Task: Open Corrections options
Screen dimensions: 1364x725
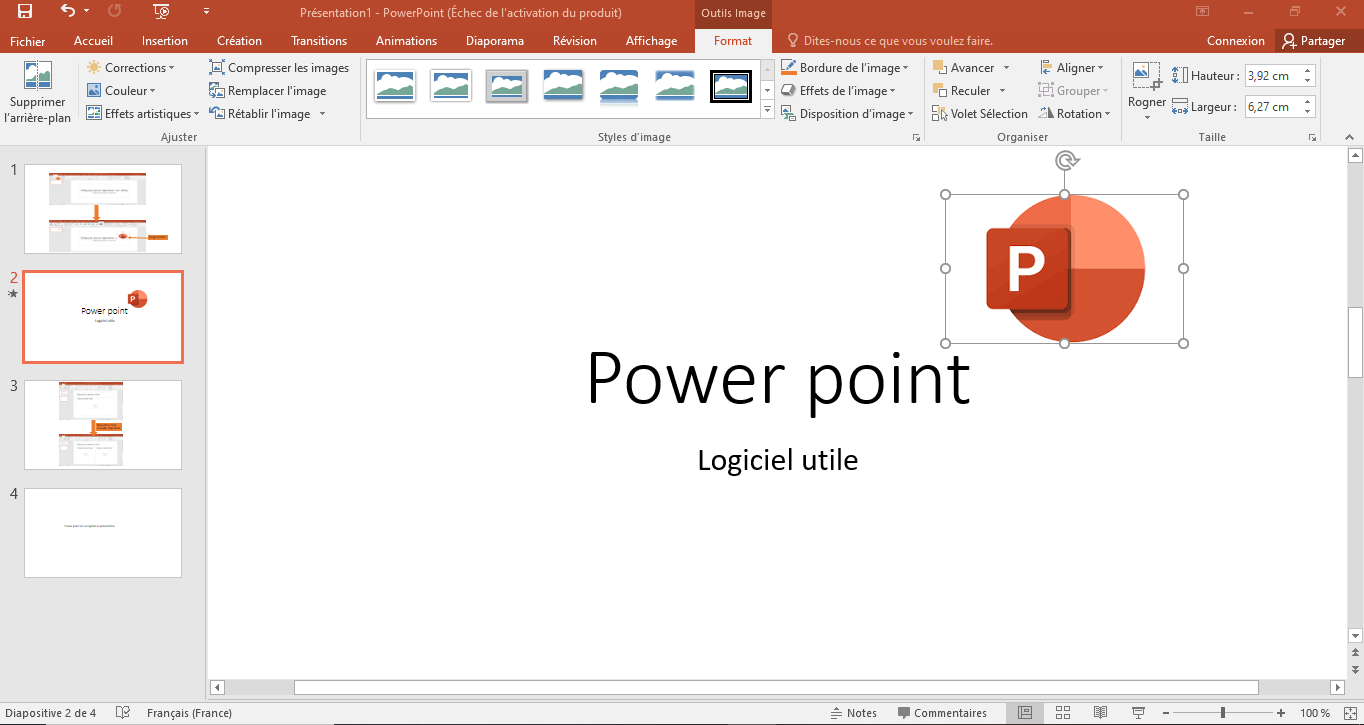Action: tap(131, 68)
